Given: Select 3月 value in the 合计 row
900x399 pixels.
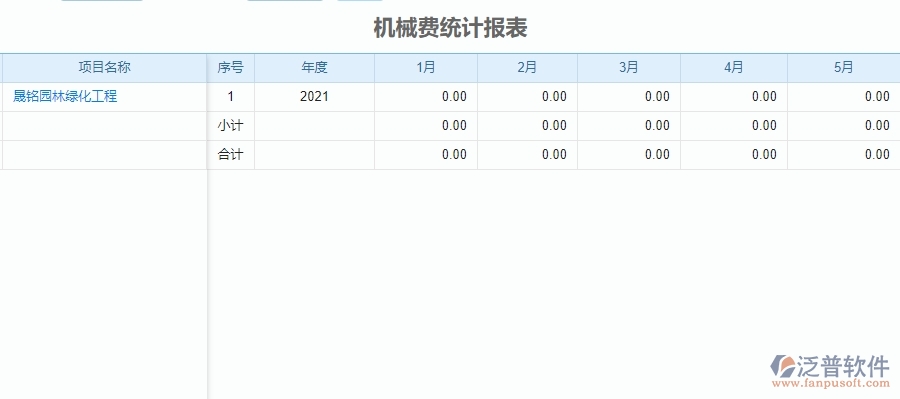Looking at the screenshot, I should coord(629,154).
